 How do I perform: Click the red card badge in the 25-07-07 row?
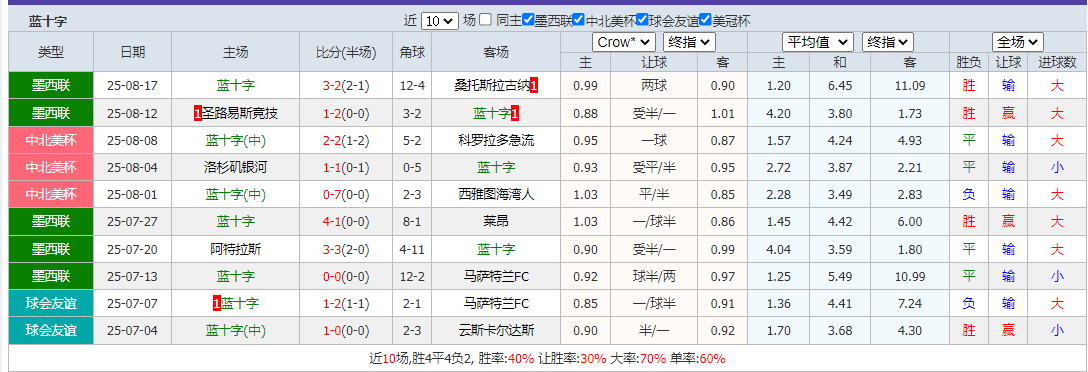click(x=216, y=303)
